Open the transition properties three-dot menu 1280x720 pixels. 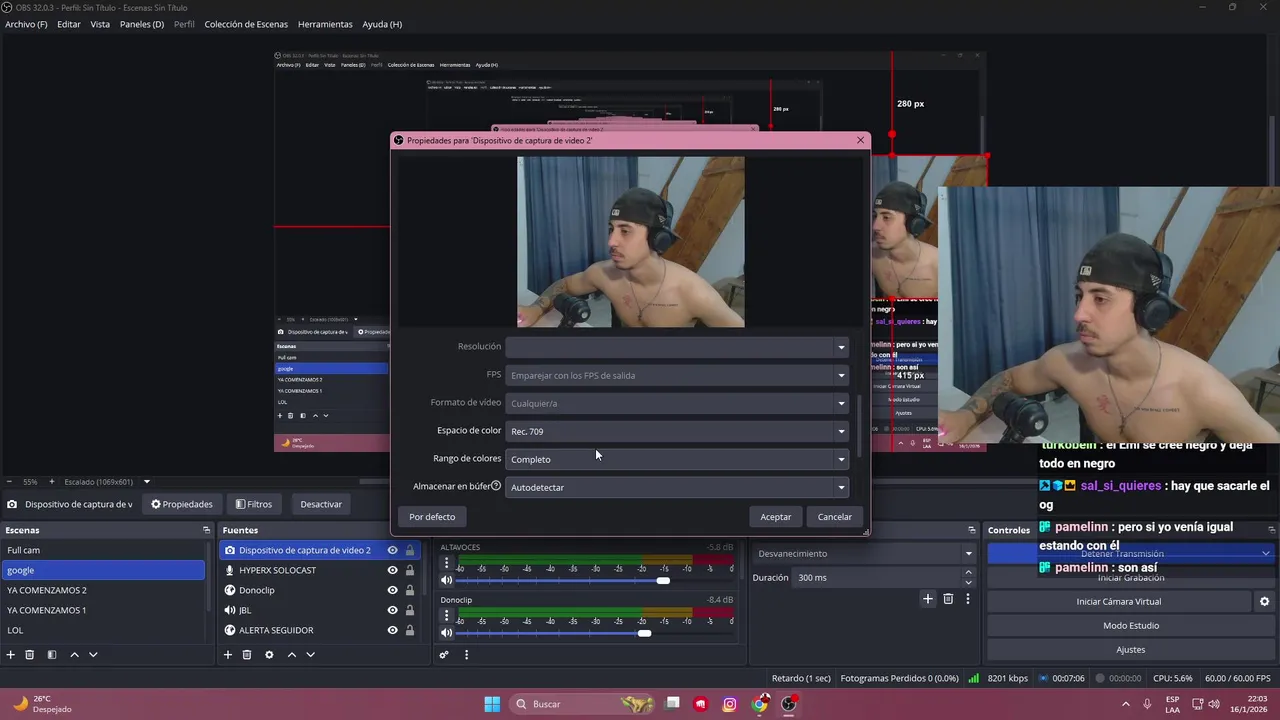pyautogui.click(x=967, y=599)
